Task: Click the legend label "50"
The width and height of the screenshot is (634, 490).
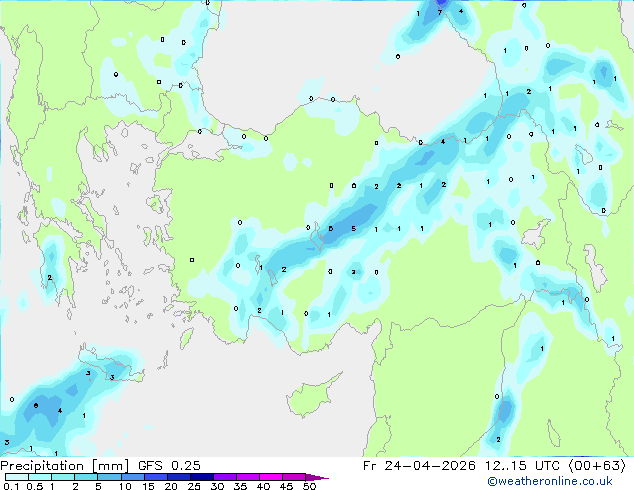Action: tap(309, 486)
